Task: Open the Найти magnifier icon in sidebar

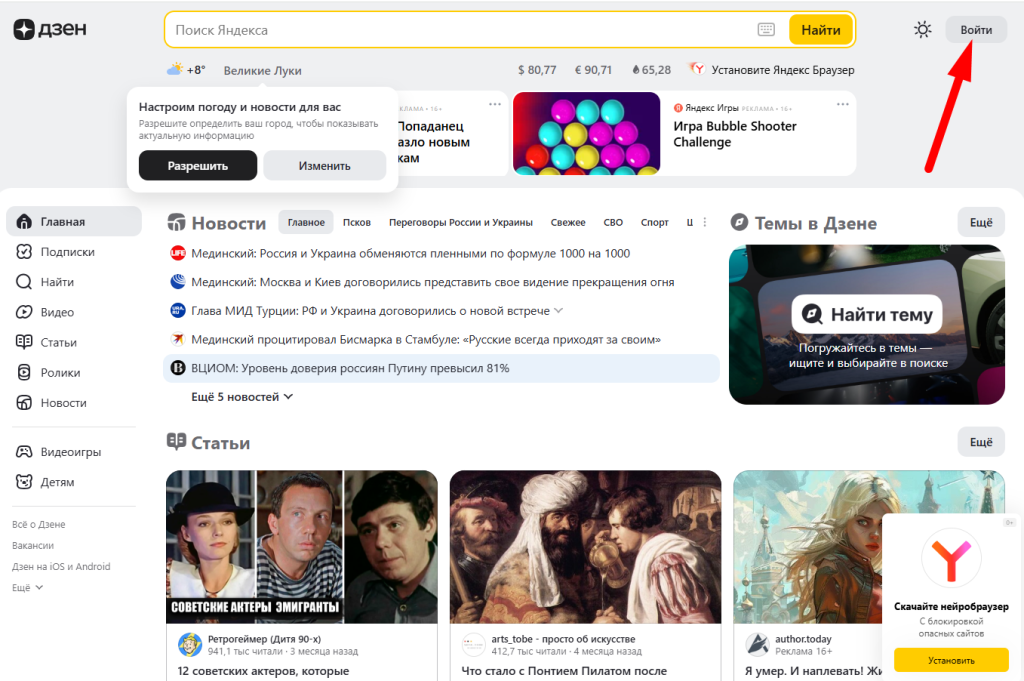Action: [x=24, y=281]
